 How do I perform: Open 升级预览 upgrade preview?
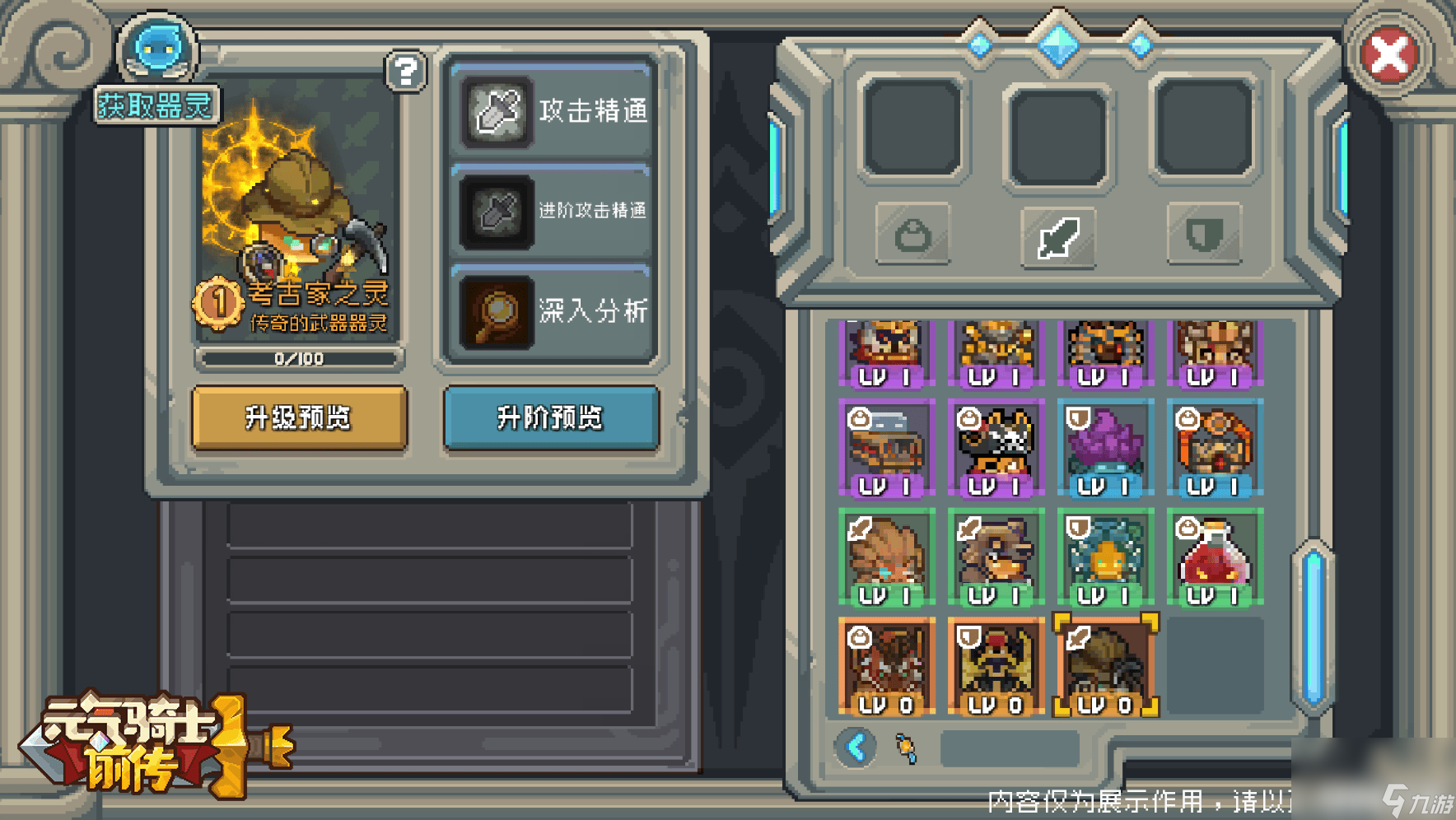pyautogui.click(x=299, y=418)
